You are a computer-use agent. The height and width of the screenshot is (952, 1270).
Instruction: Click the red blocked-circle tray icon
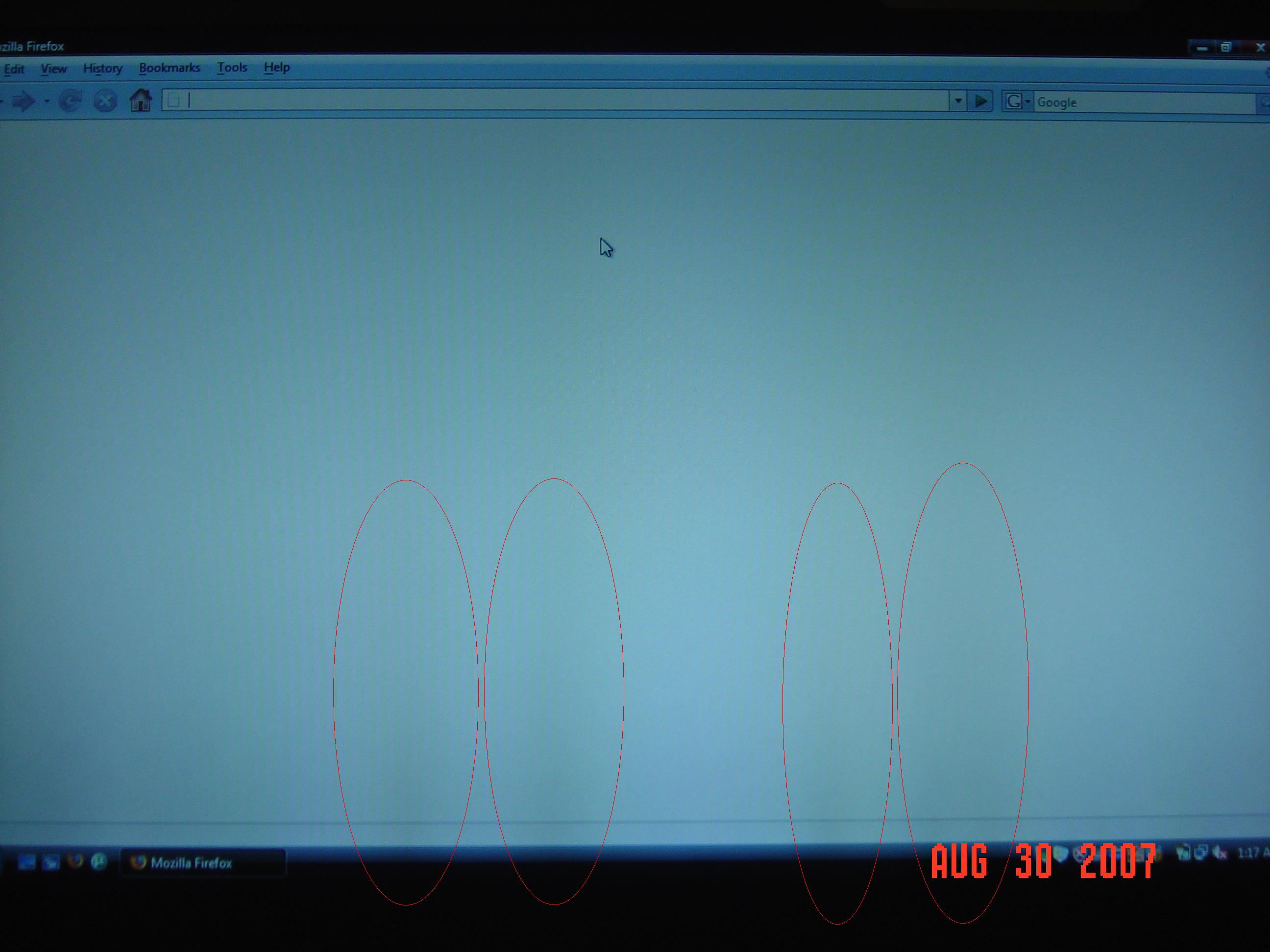point(1080,856)
